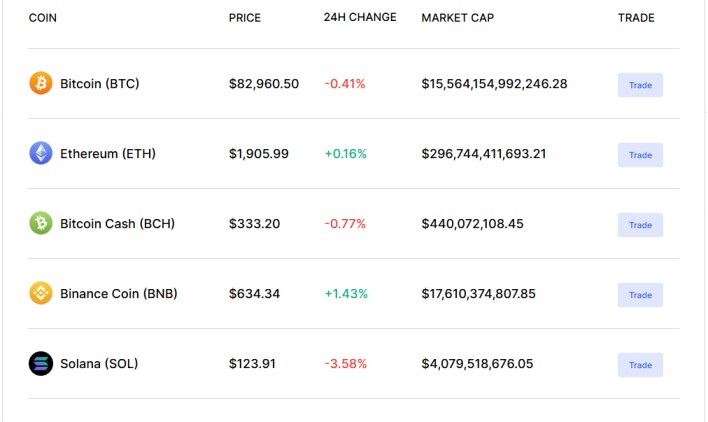
Task: Open the Solana (SOL) coin name
Action: click(99, 364)
